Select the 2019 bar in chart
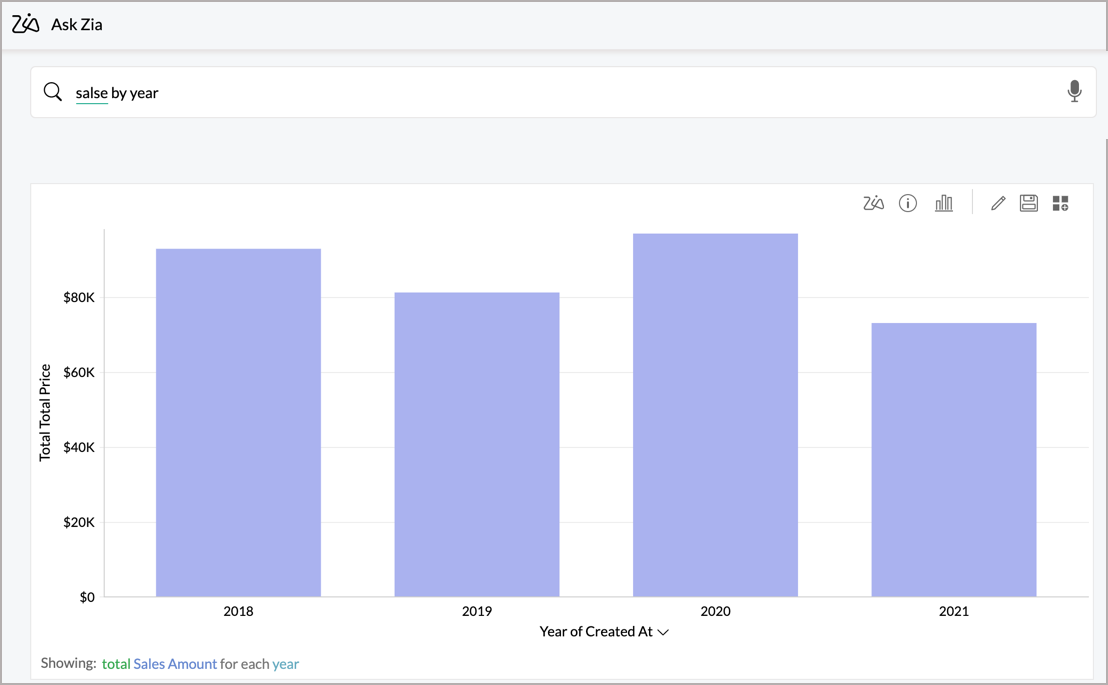The width and height of the screenshot is (1108, 685). click(476, 444)
